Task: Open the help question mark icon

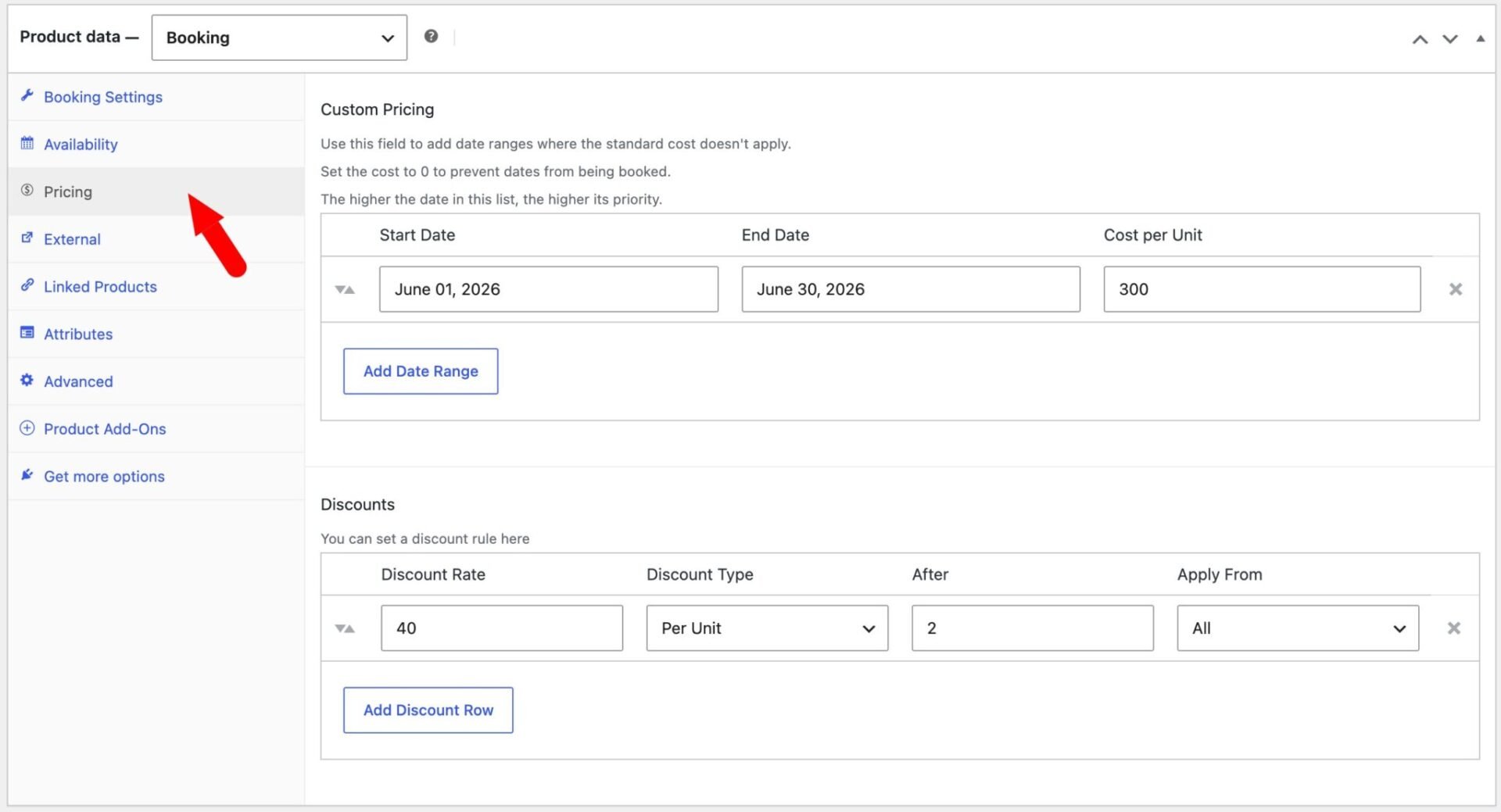Action: click(431, 35)
